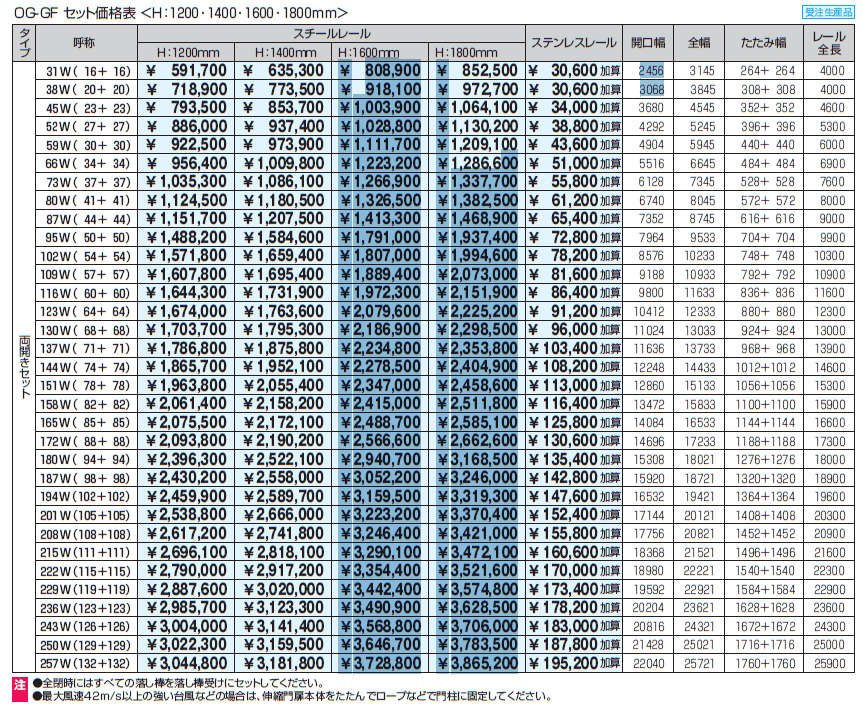Click the H:1200mm column header
863x713 pixels.
point(187,52)
